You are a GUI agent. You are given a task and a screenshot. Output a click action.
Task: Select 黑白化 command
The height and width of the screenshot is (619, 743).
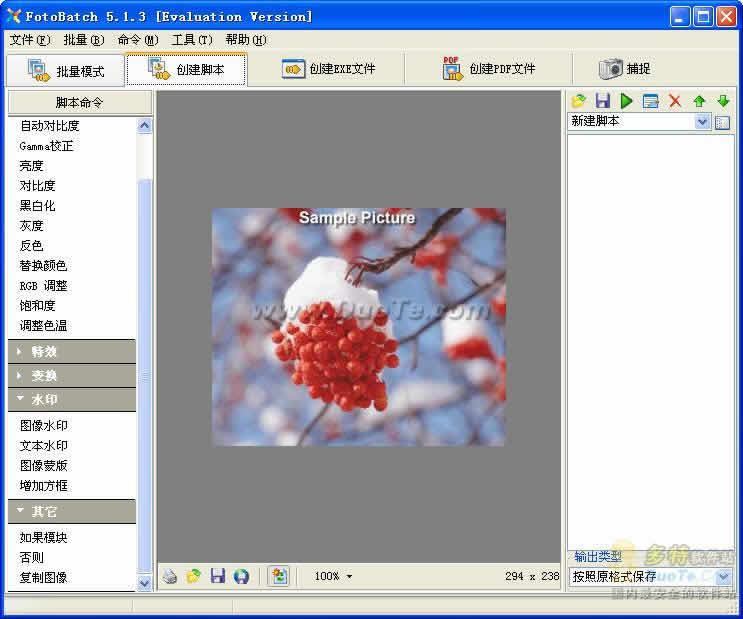pyautogui.click(x=37, y=206)
